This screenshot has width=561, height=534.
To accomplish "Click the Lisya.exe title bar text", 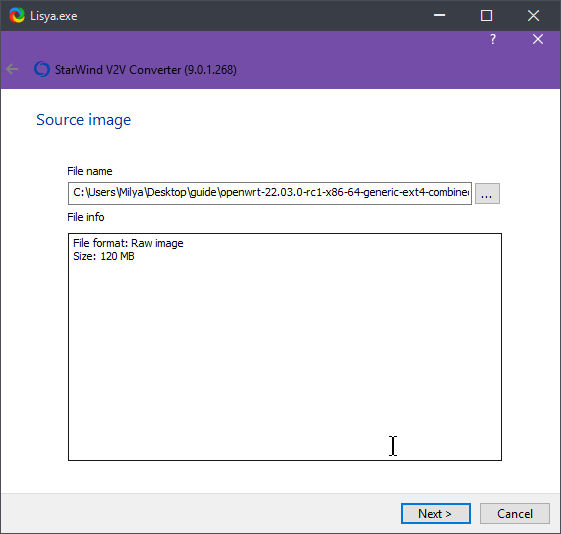I will (x=54, y=16).
